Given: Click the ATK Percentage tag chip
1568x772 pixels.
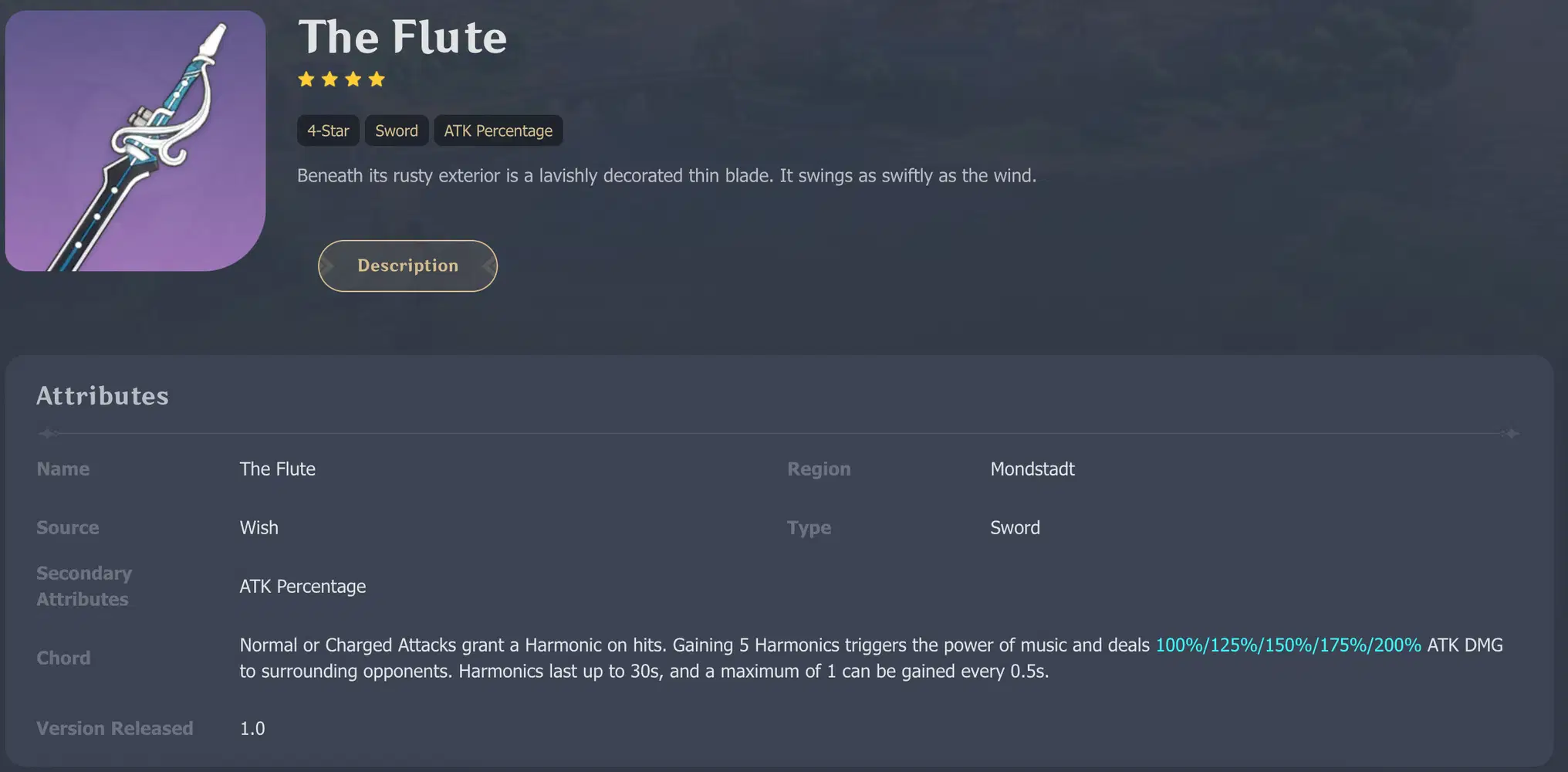Looking at the screenshot, I should 498,130.
